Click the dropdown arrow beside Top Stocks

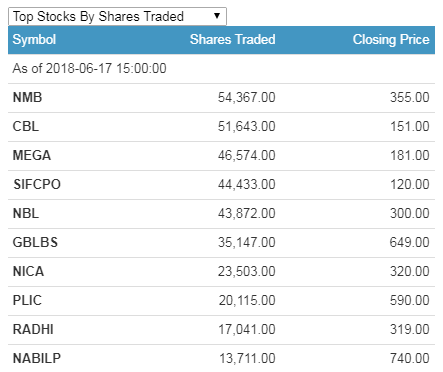click(x=217, y=16)
